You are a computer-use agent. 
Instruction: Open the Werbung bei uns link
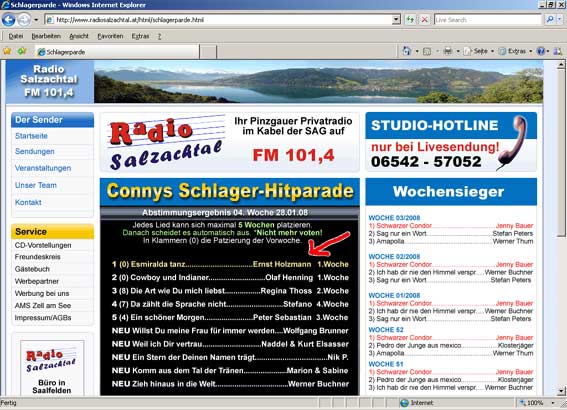(42, 293)
